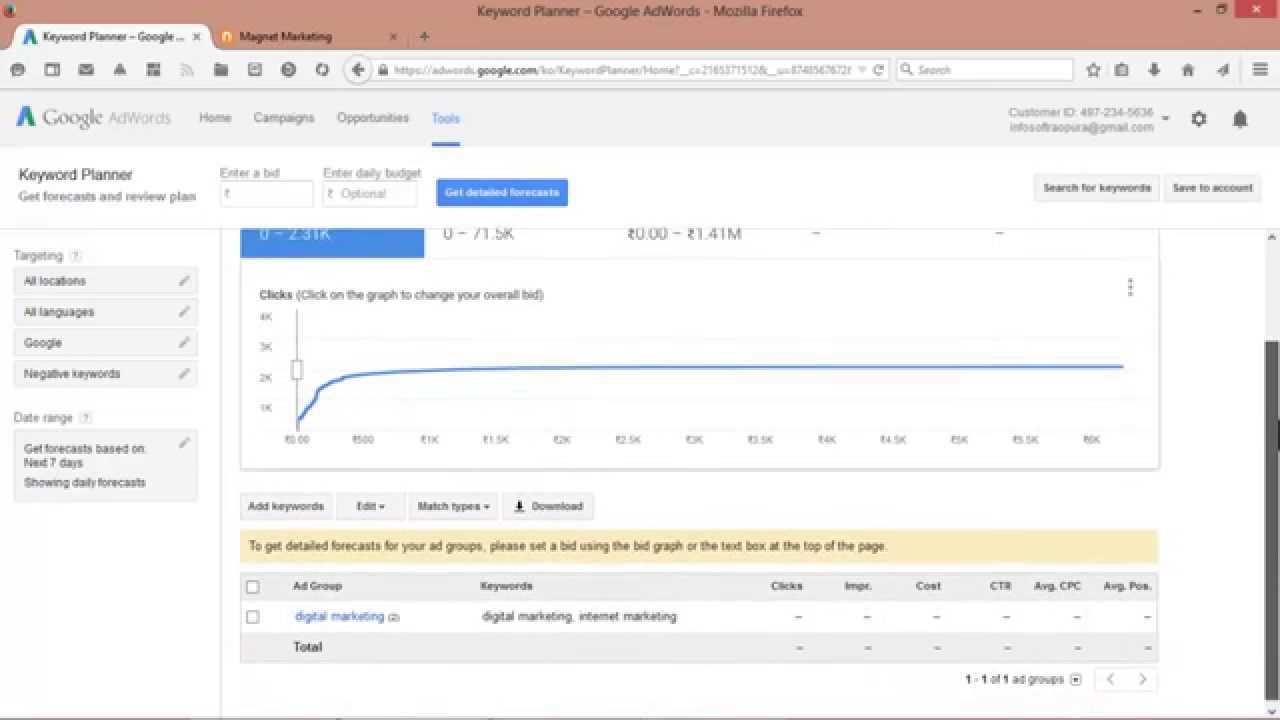Image resolution: width=1280 pixels, height=720 pixels.
Task: Edit Google network pencil icon
Action: [x=184, y=343]
